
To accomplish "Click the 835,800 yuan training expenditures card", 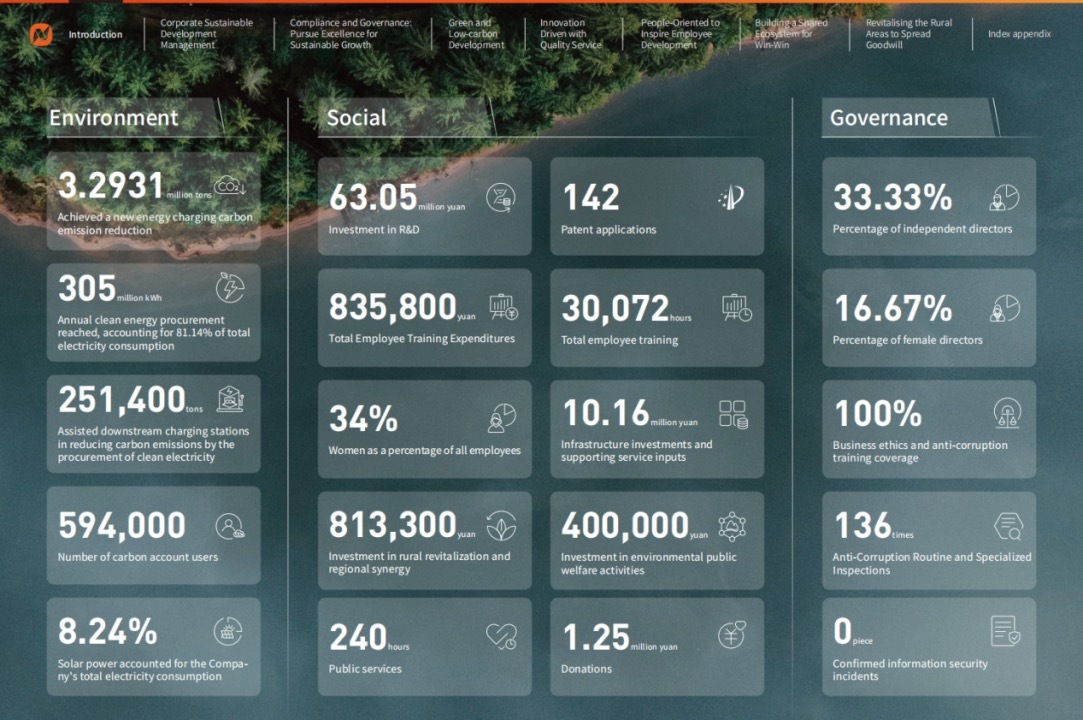I will coord(425,318).
